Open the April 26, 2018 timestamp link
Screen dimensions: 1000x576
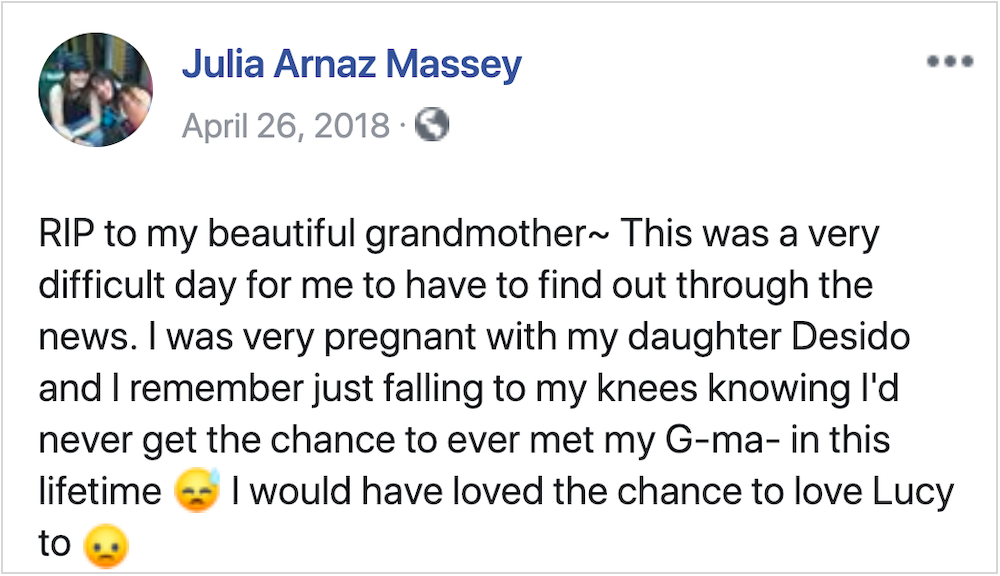tap(285, 125)
